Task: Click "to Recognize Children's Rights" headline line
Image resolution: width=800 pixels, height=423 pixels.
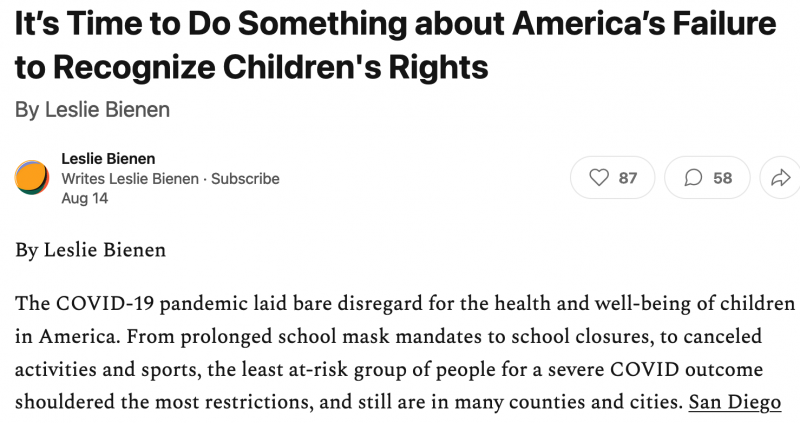Action: point(252,66)
